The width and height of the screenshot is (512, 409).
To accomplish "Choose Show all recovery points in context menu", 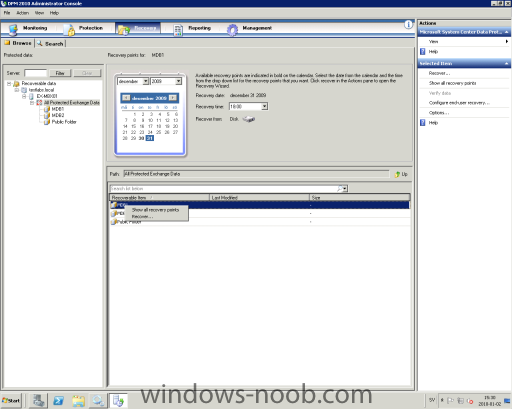I will (x=155, y=210).
